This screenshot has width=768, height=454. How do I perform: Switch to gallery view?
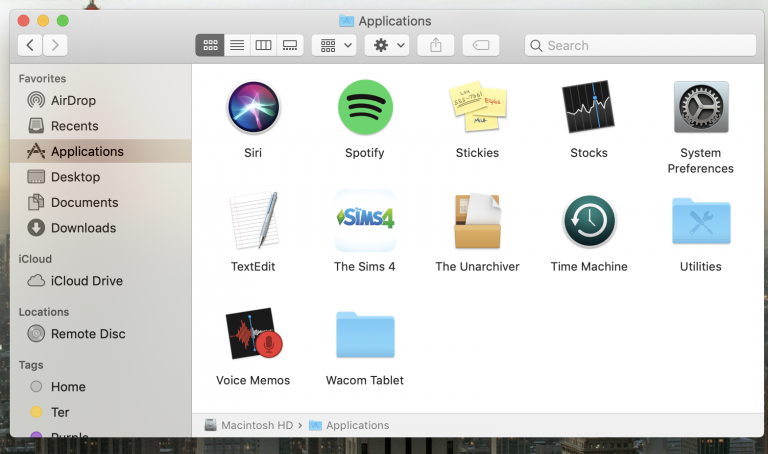click(290, 46)
